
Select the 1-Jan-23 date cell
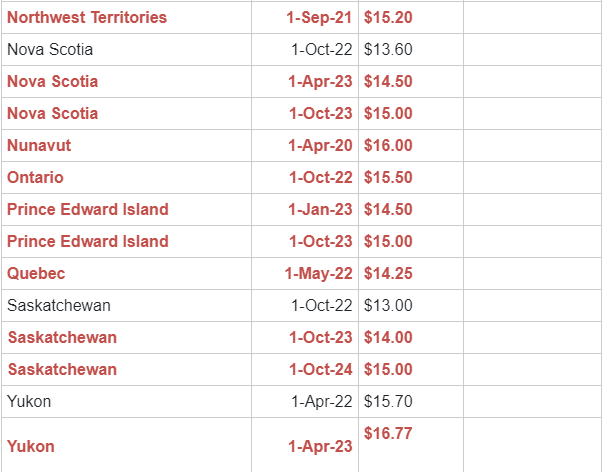coord(320,210)
